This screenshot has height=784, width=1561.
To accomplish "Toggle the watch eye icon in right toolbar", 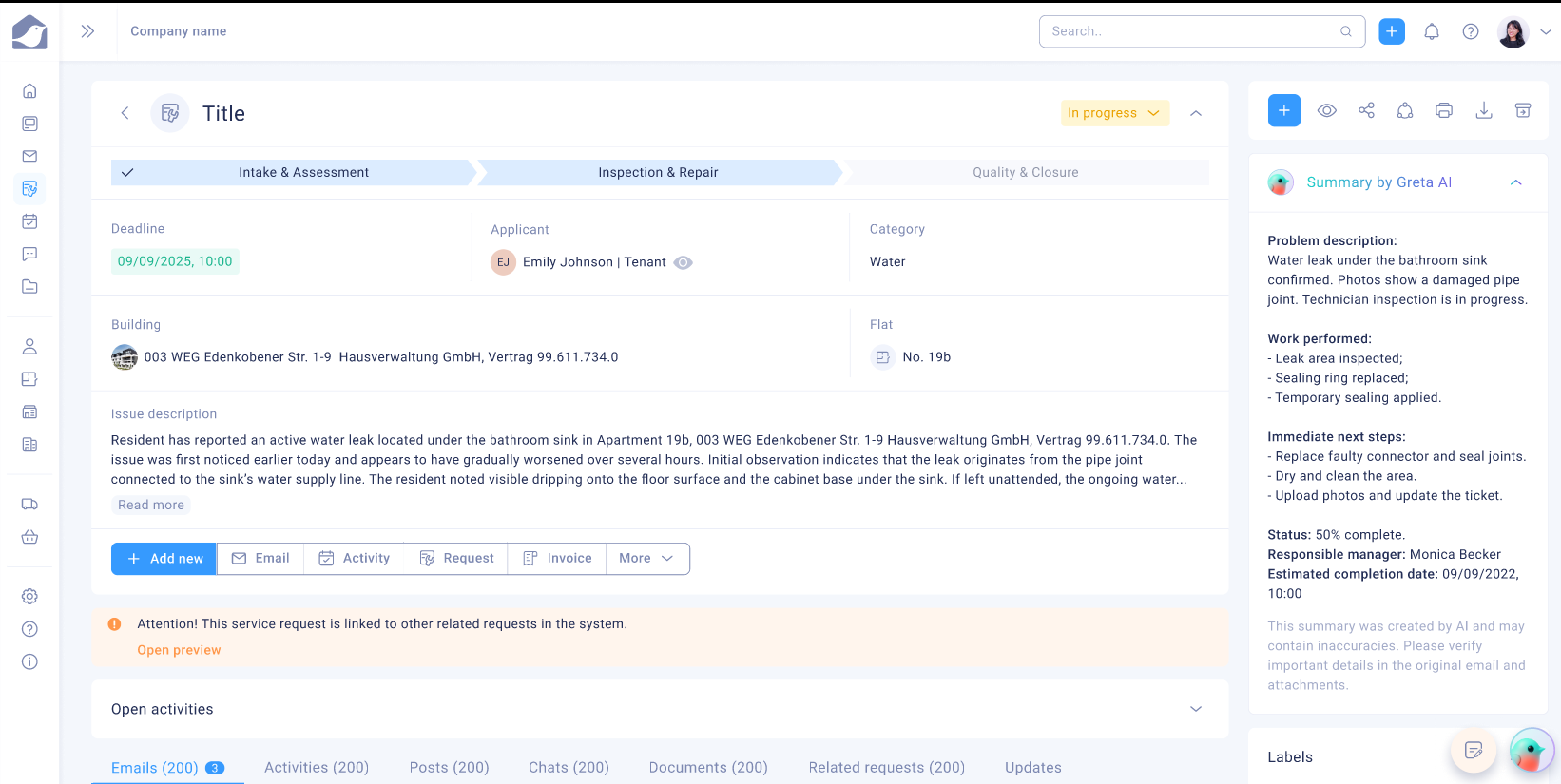I will click(1327, 110).
